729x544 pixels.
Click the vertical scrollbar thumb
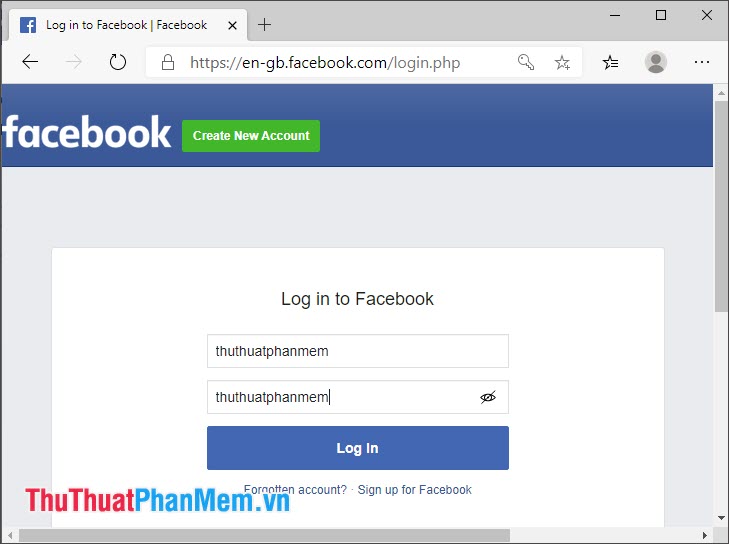pyautogui.click(x=721, y=207)
